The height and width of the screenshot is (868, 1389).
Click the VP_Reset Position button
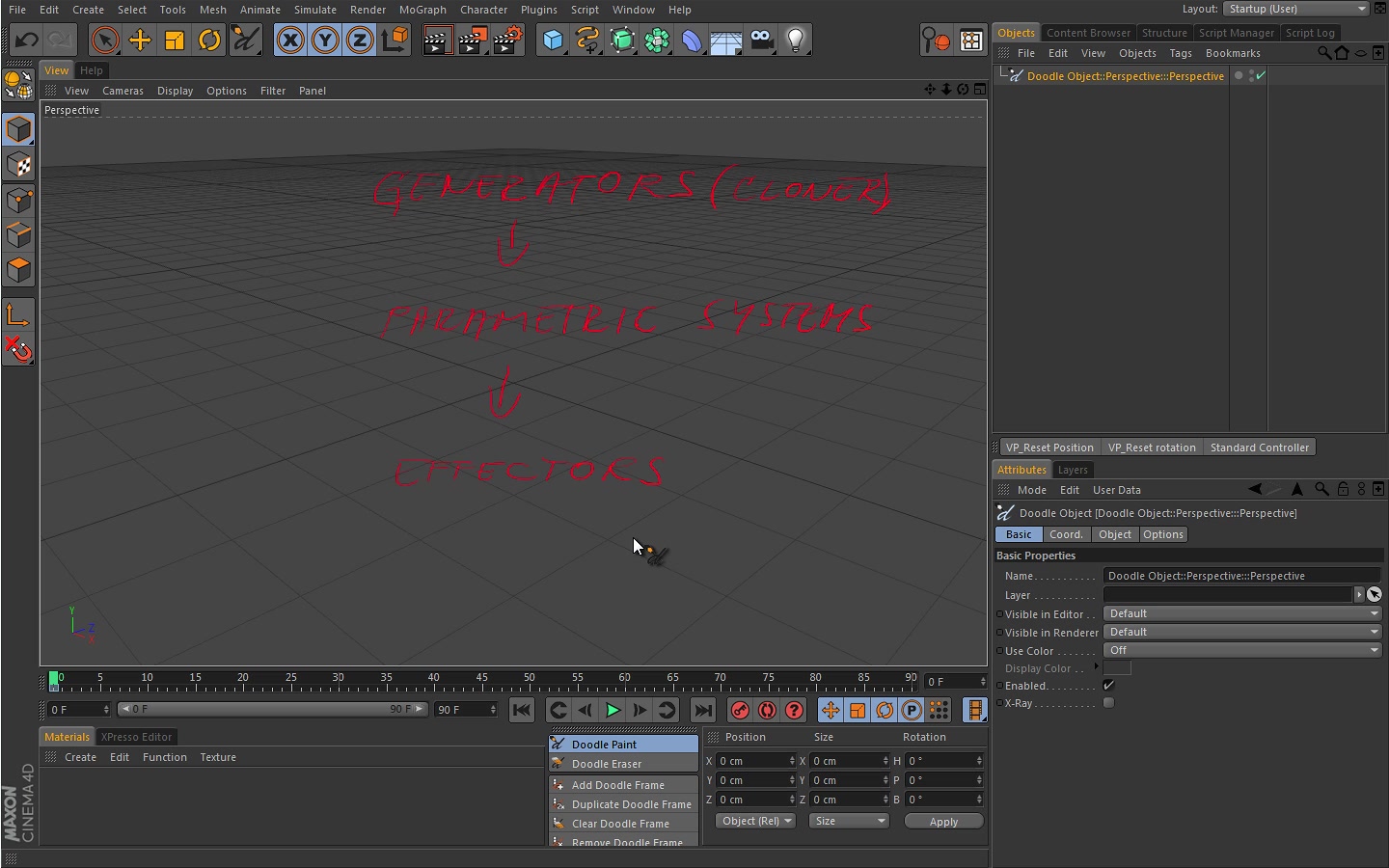pyautogui.click(x=1049, y=447)
